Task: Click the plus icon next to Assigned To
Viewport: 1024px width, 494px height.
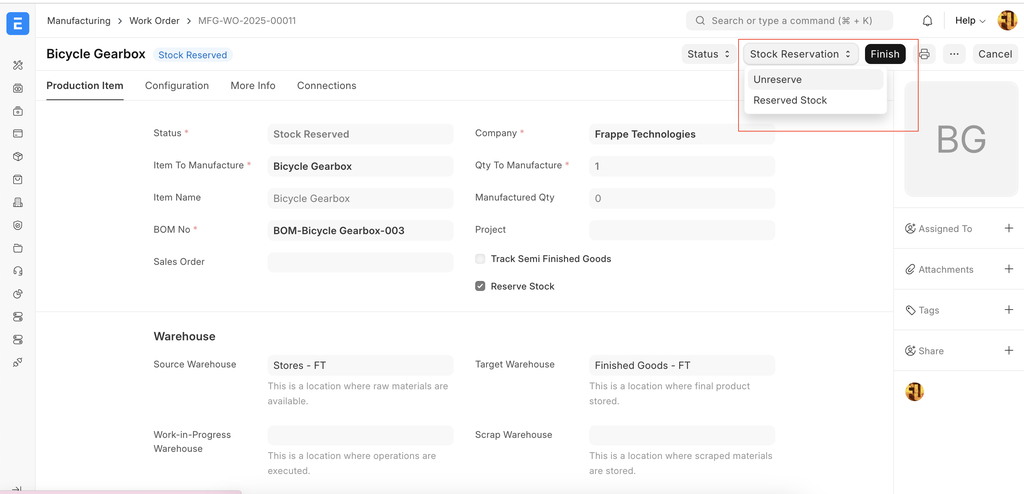Action: click(x=1008, y=229)
